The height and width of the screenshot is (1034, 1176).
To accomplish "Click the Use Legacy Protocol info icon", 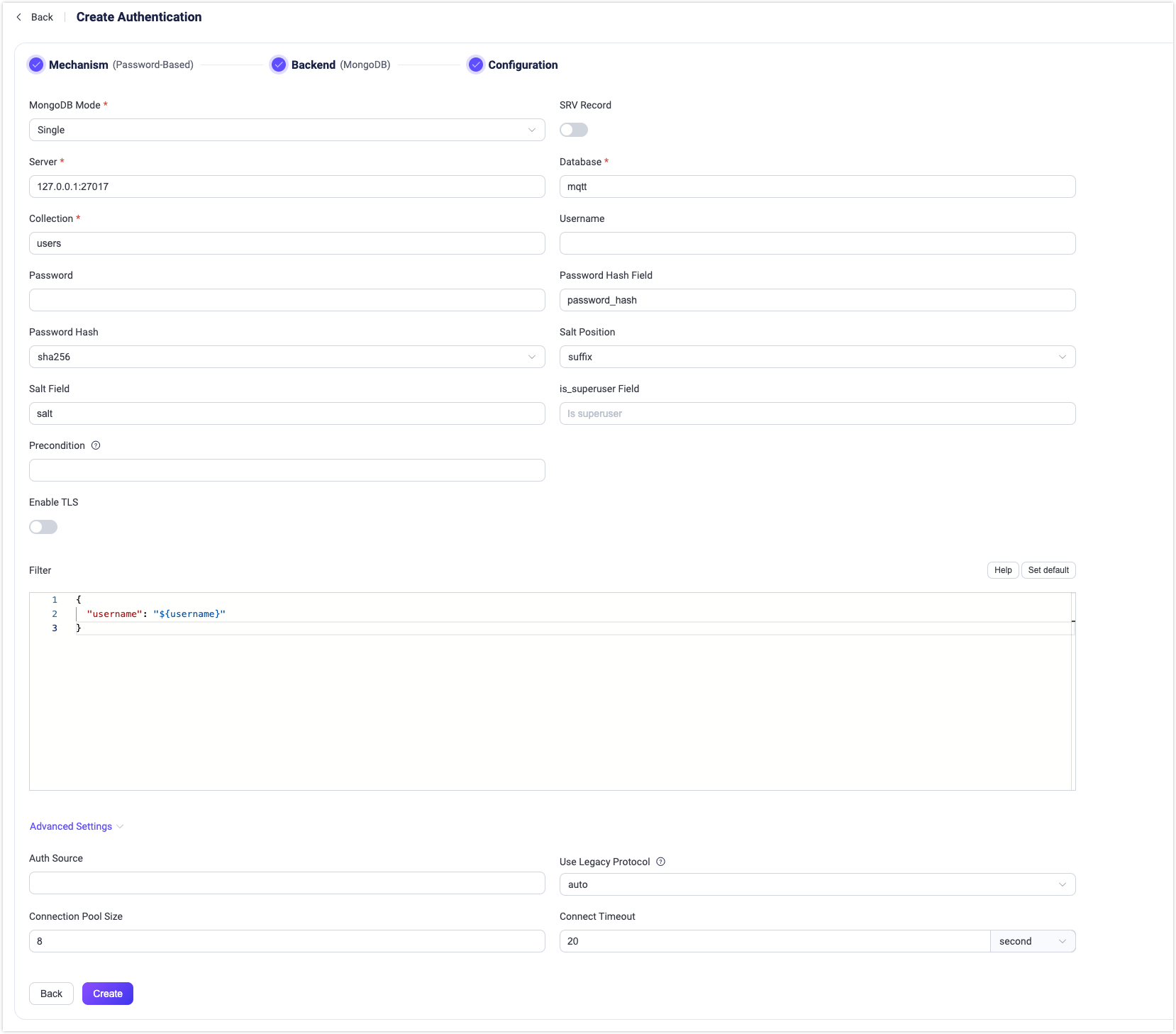I will [x=660, y=862].
